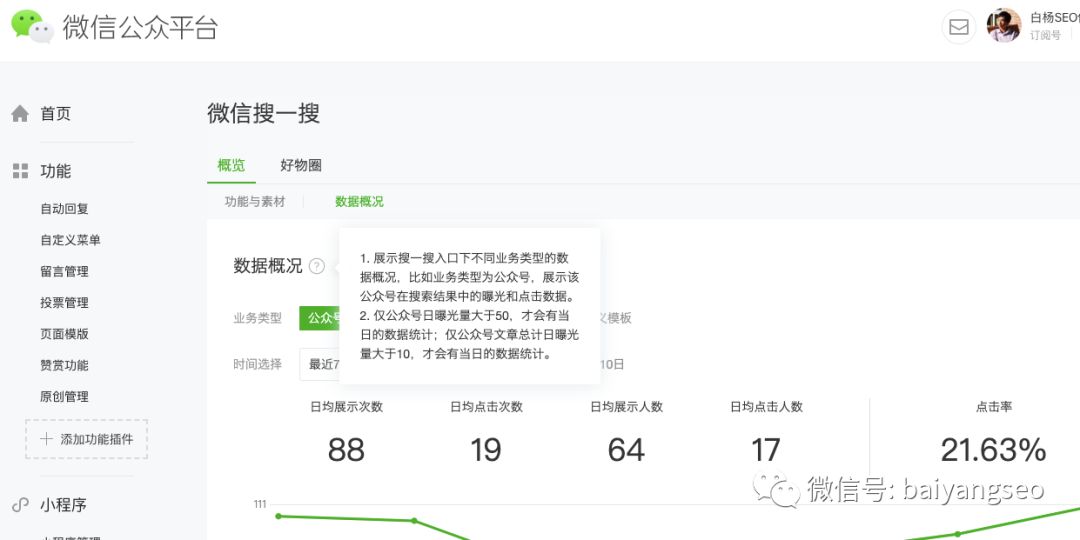
Task: Click the 日均点击人数 value 17
Action: point(766,450)
